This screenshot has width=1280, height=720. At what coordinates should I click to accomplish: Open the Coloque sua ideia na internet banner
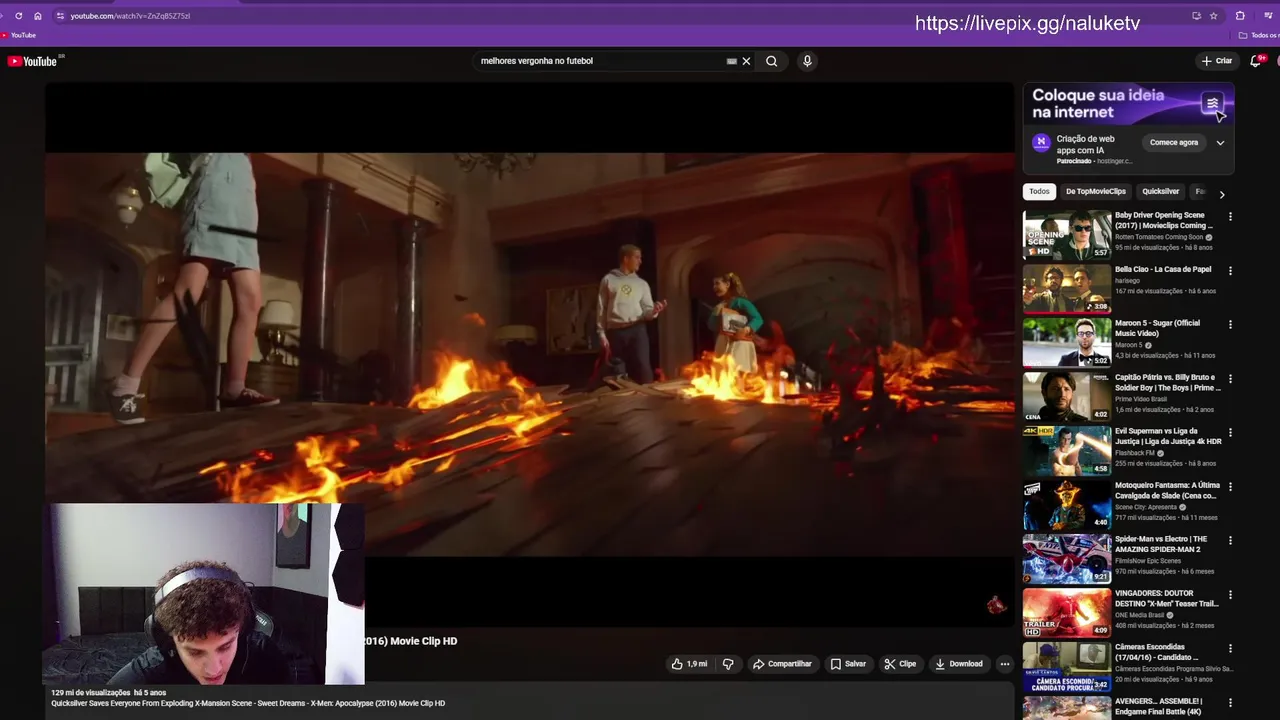coord(1128,103)
